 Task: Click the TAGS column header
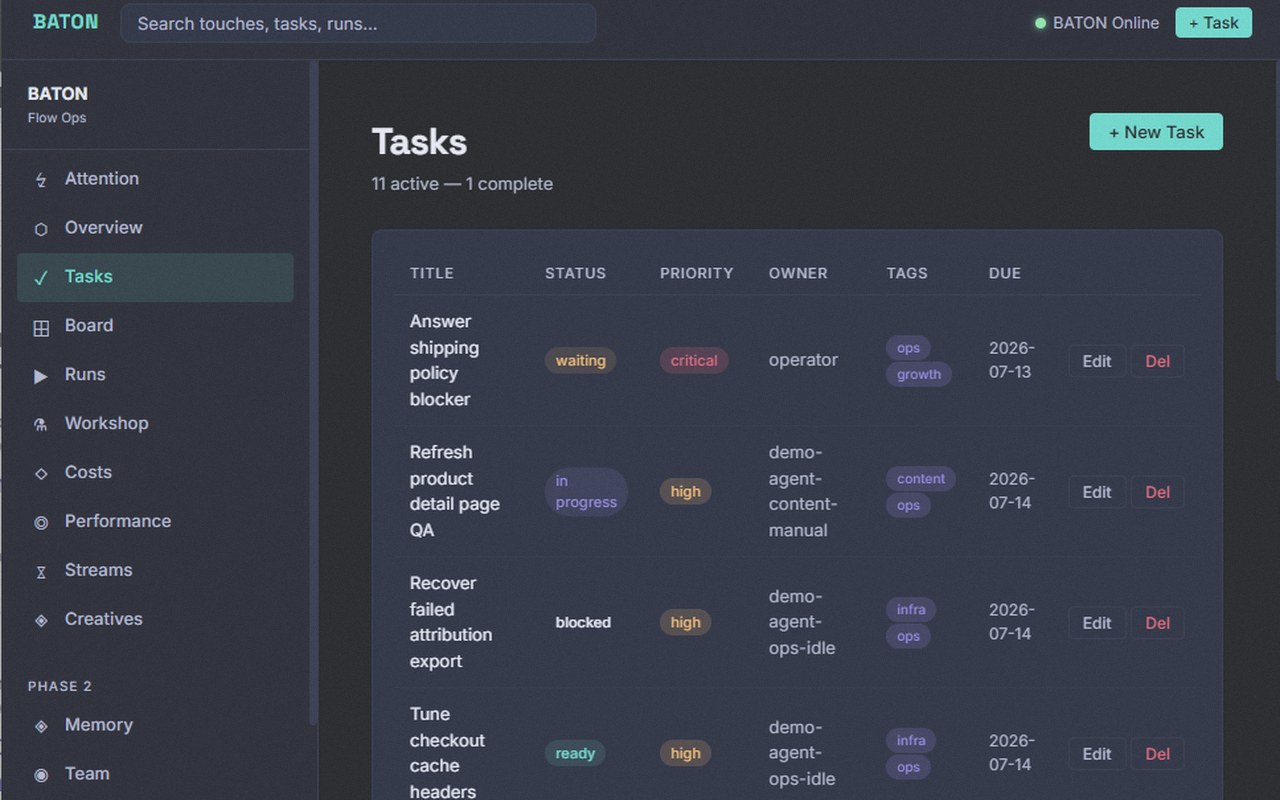tap(907, 273)
